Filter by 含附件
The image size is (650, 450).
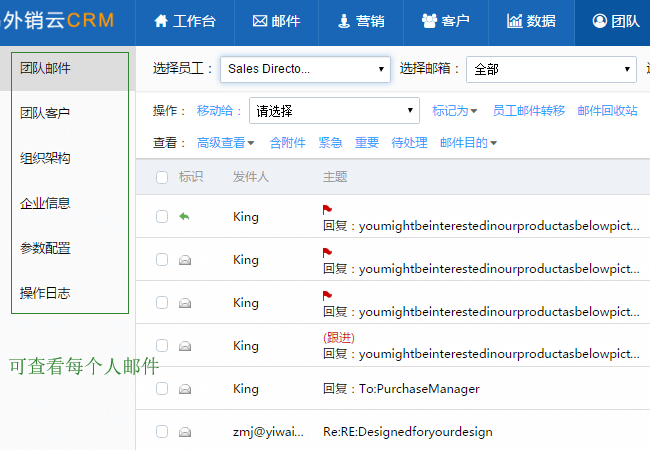pyautogui.click(x=287, y=143)
